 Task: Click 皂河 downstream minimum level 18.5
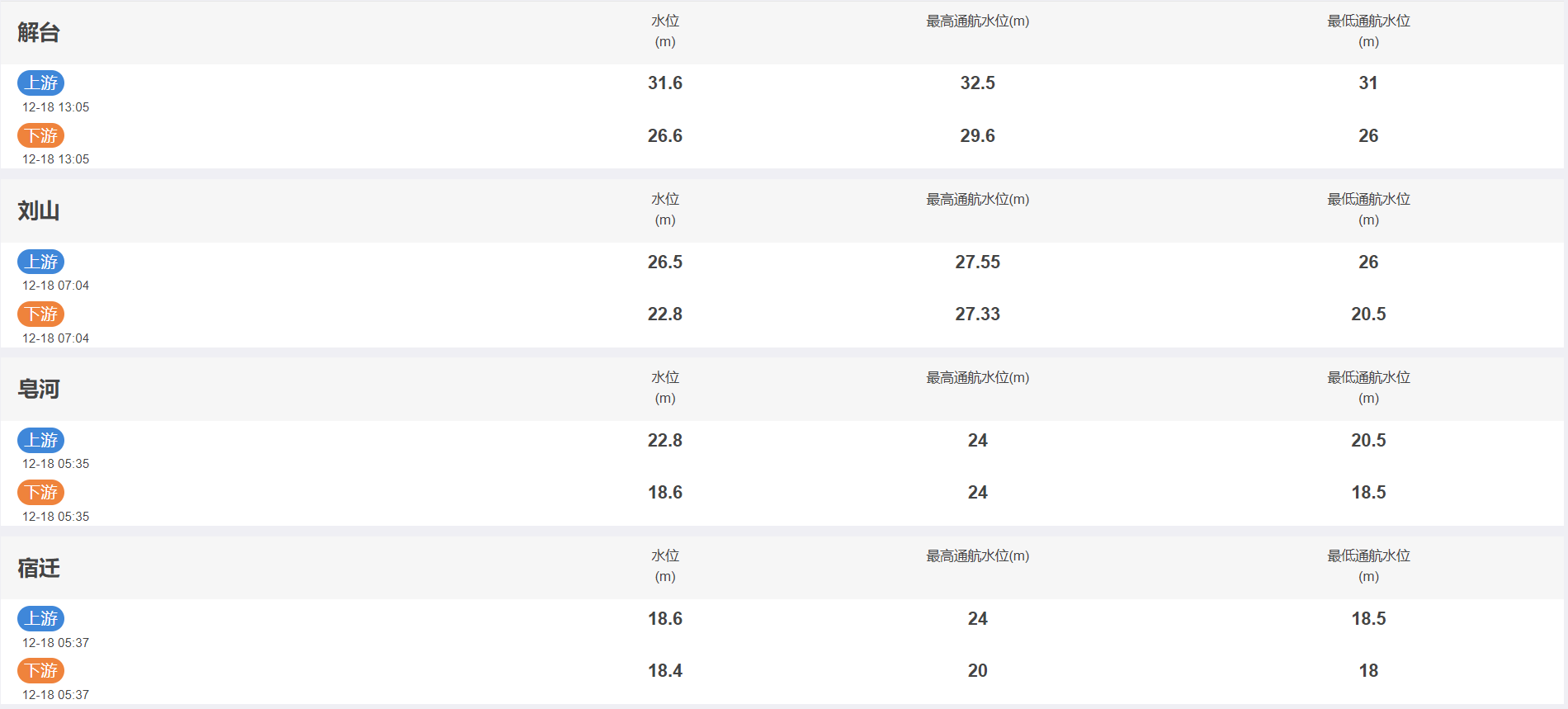pos(1368,492)
